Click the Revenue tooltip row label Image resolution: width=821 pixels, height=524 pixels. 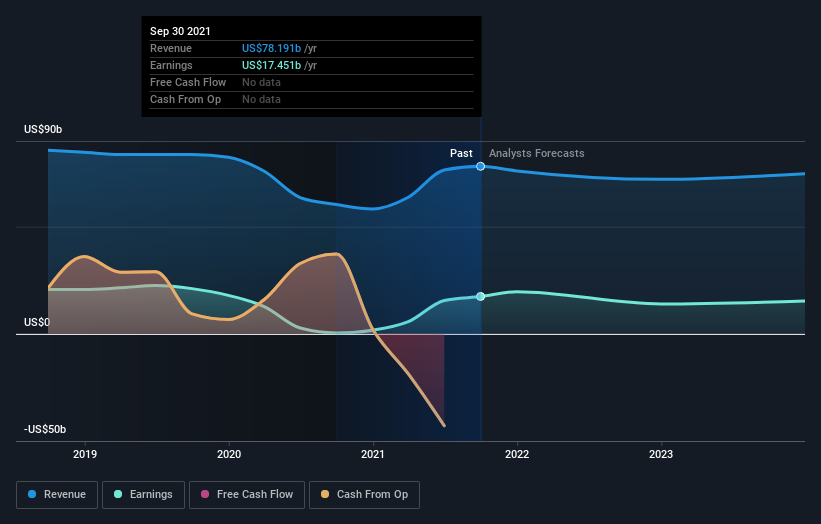171,48
